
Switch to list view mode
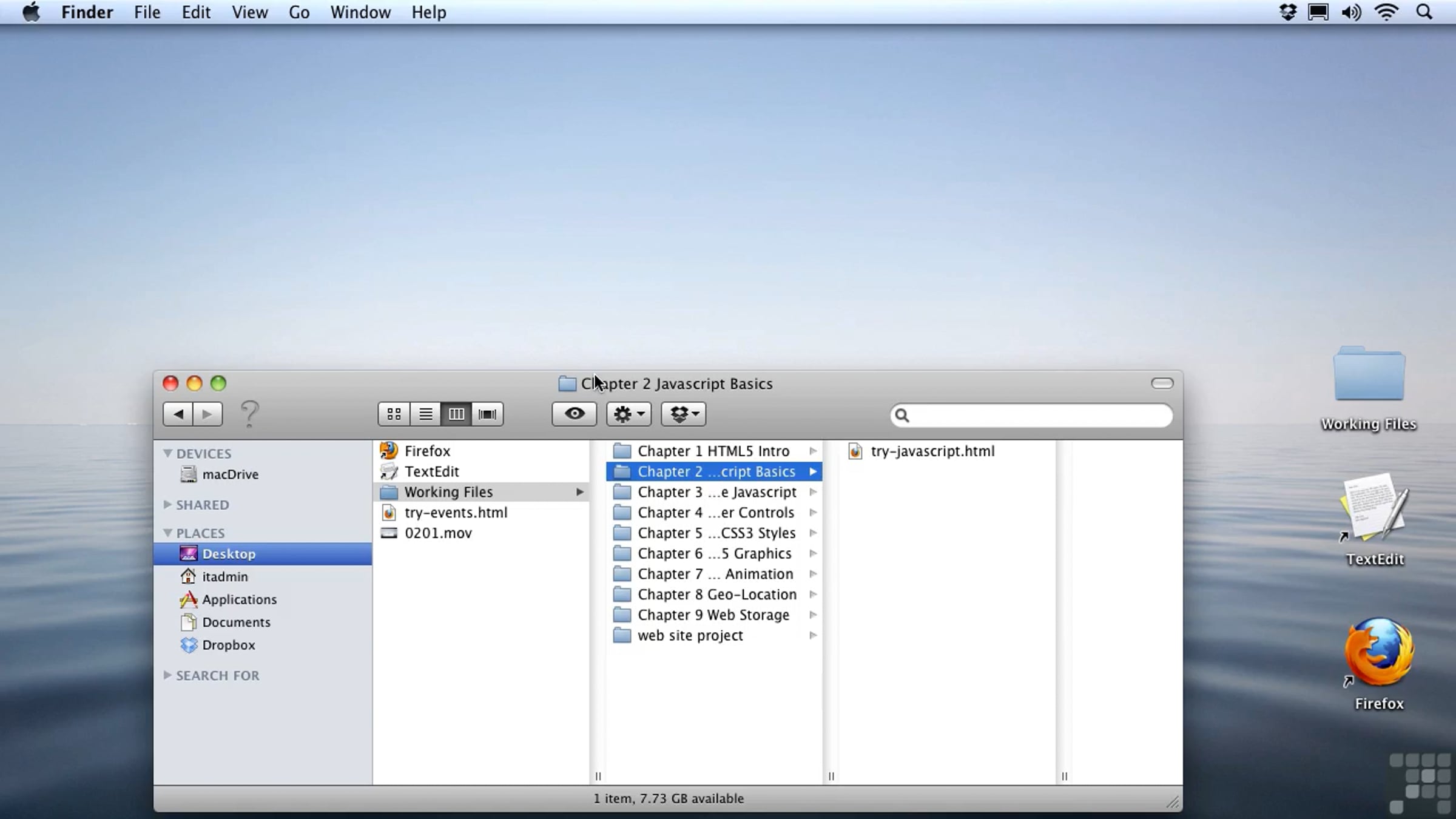tap(425, 414)
